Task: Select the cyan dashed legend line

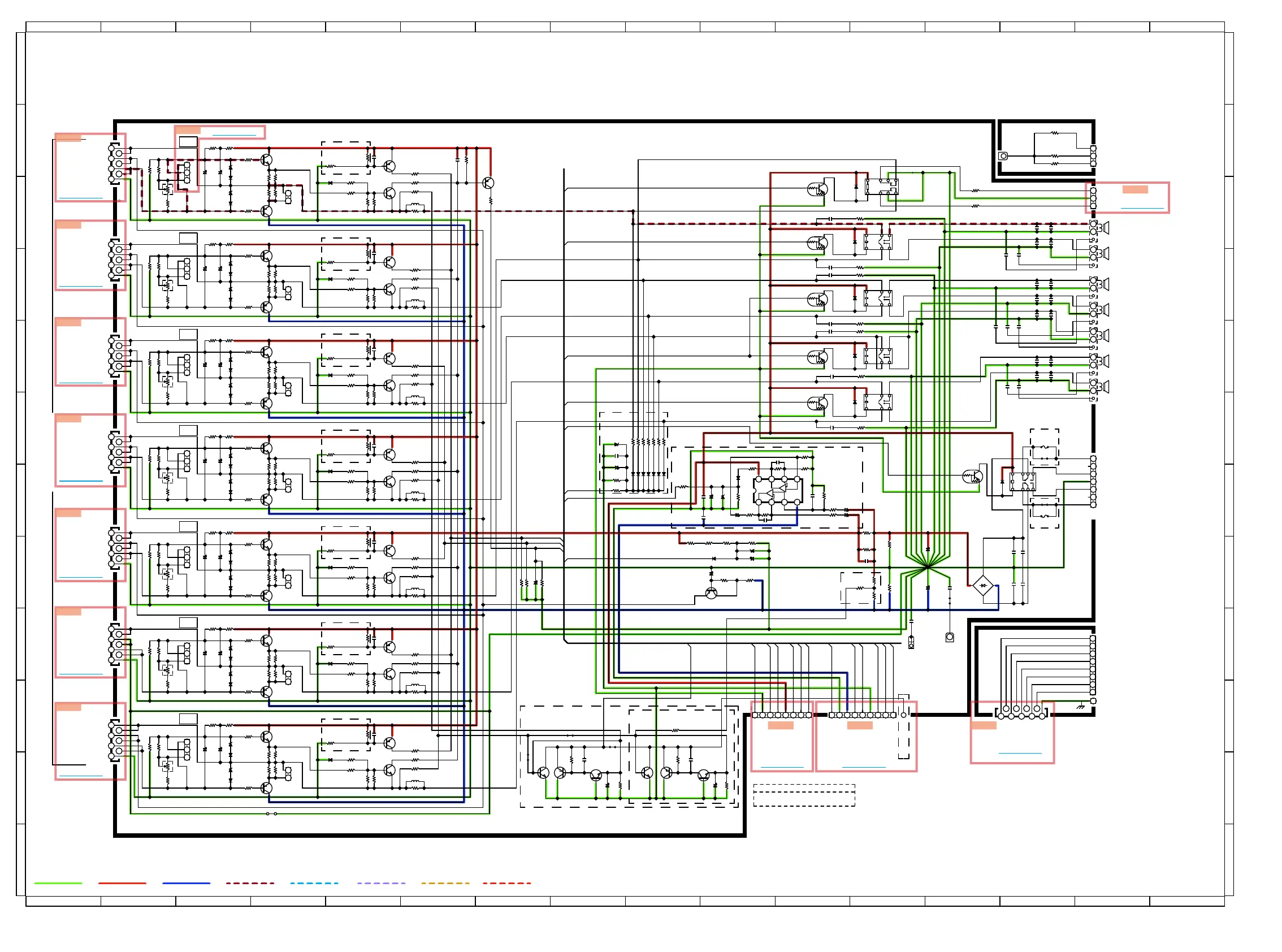Action: click(314, 883)
